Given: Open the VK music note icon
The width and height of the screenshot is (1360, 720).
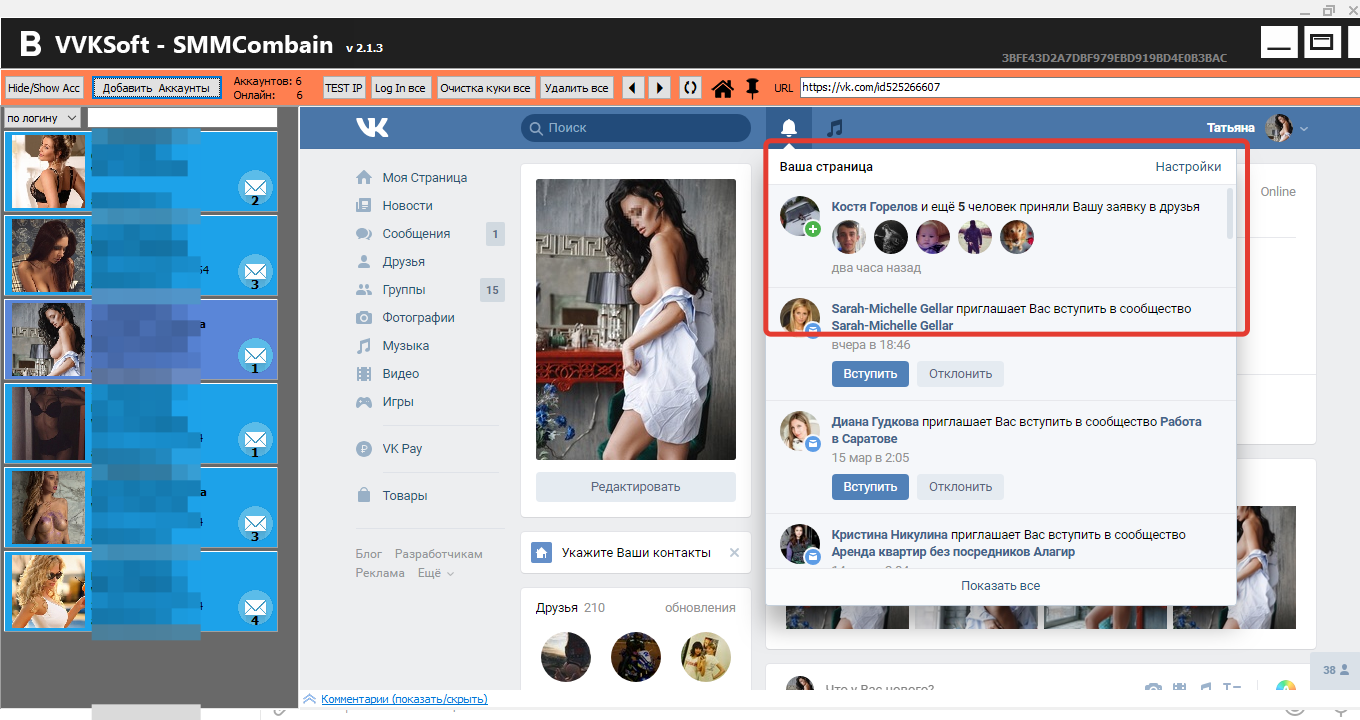Looking at the screenshot, I should click(x=835, y=128).
